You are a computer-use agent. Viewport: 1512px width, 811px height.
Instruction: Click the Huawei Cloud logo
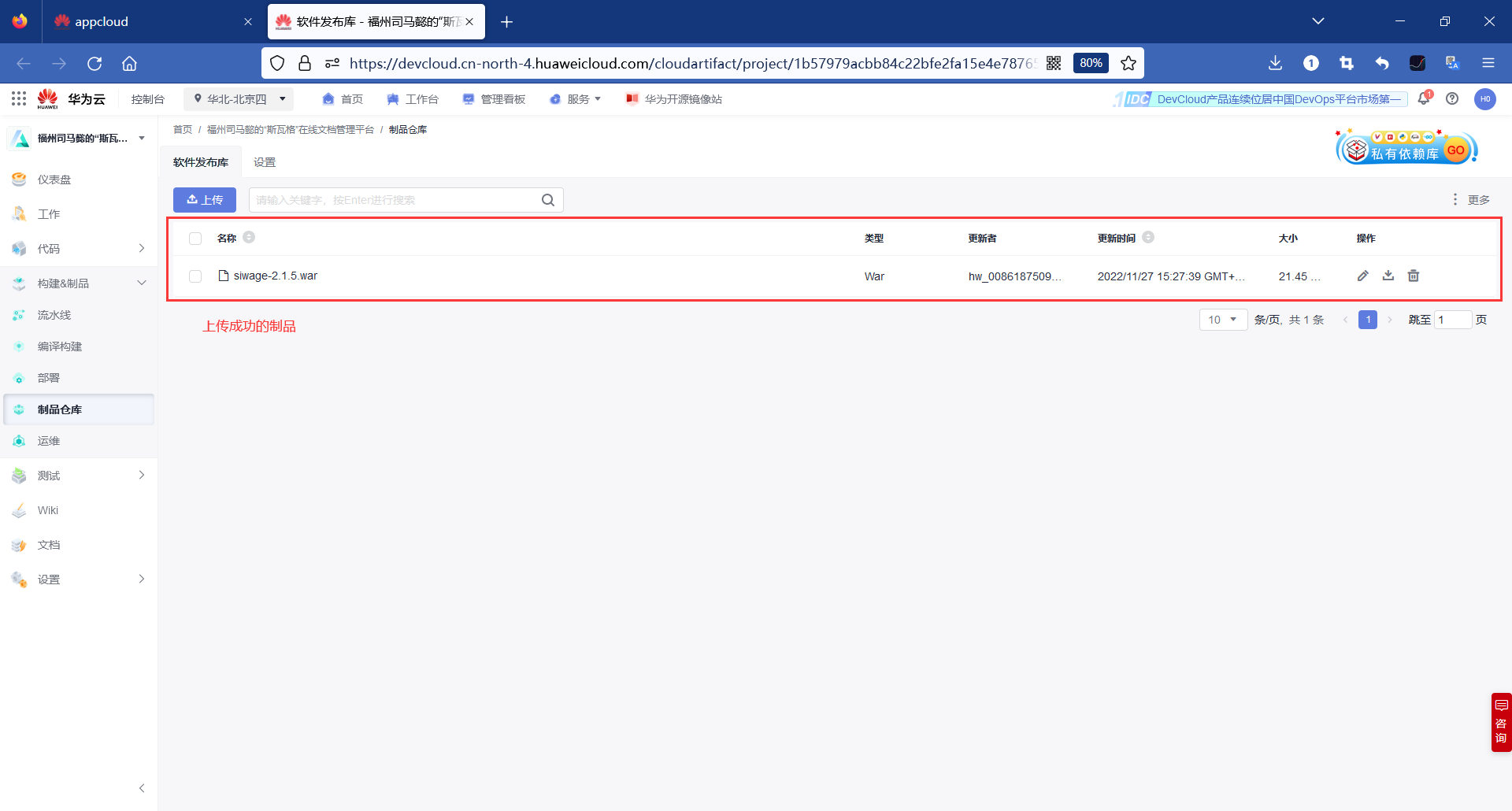point(71,98)
